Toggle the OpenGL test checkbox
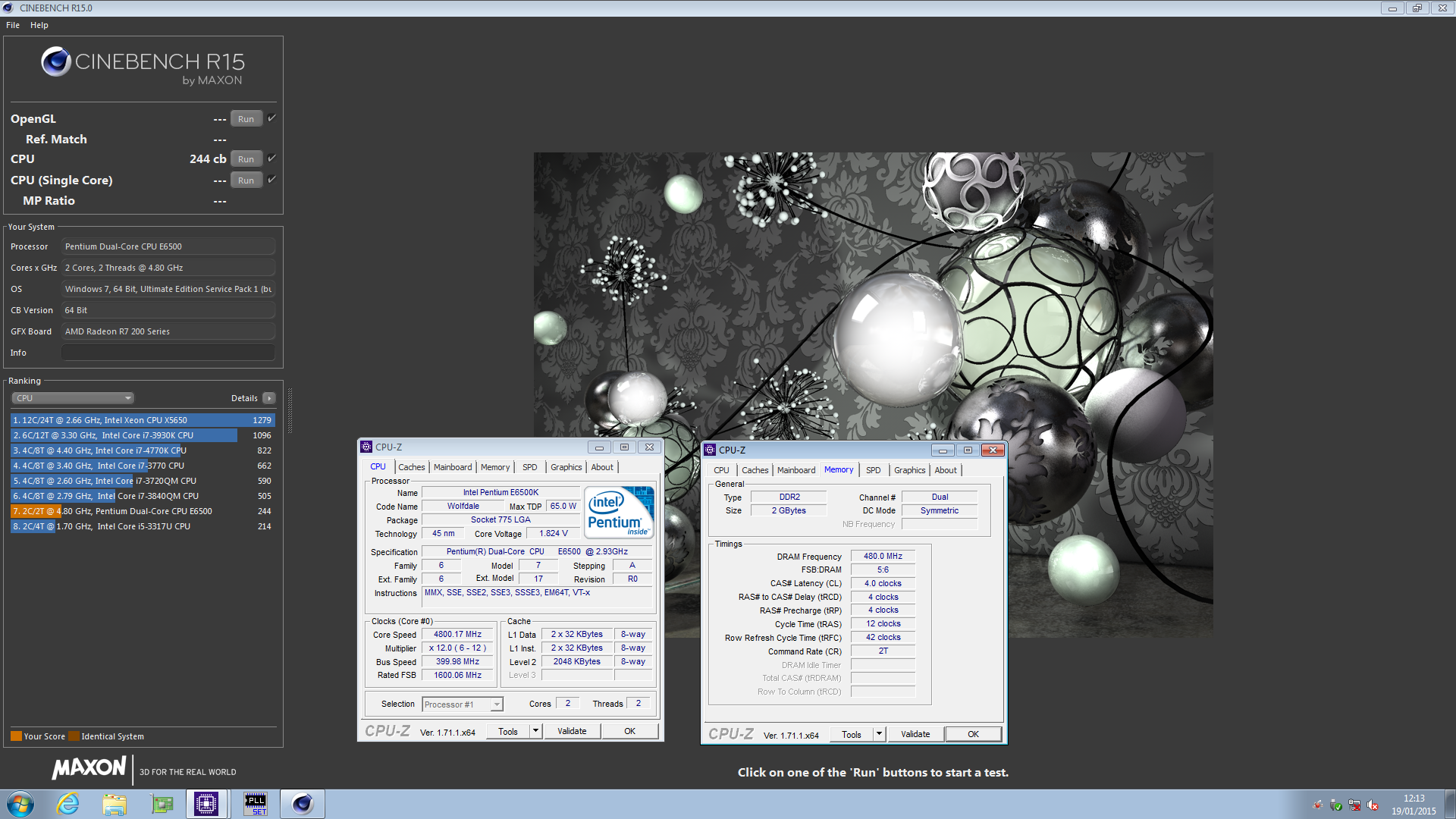This screenshot has height=819, width=1456. 271,118
